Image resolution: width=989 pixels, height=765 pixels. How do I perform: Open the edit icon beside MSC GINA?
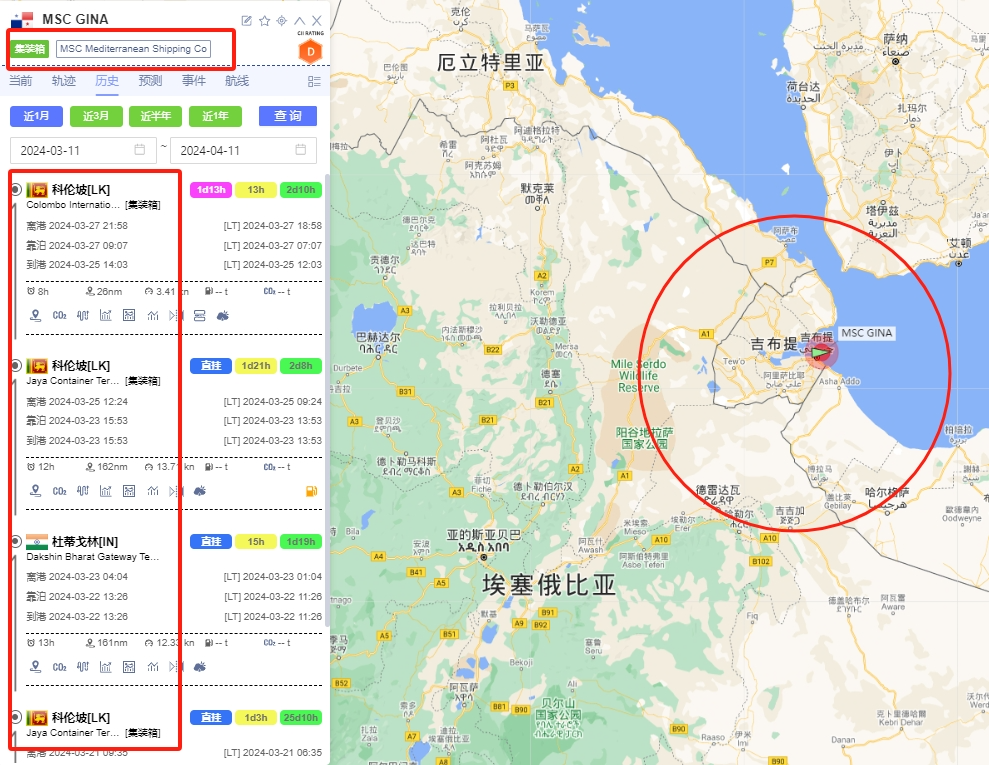coord(247,21)
